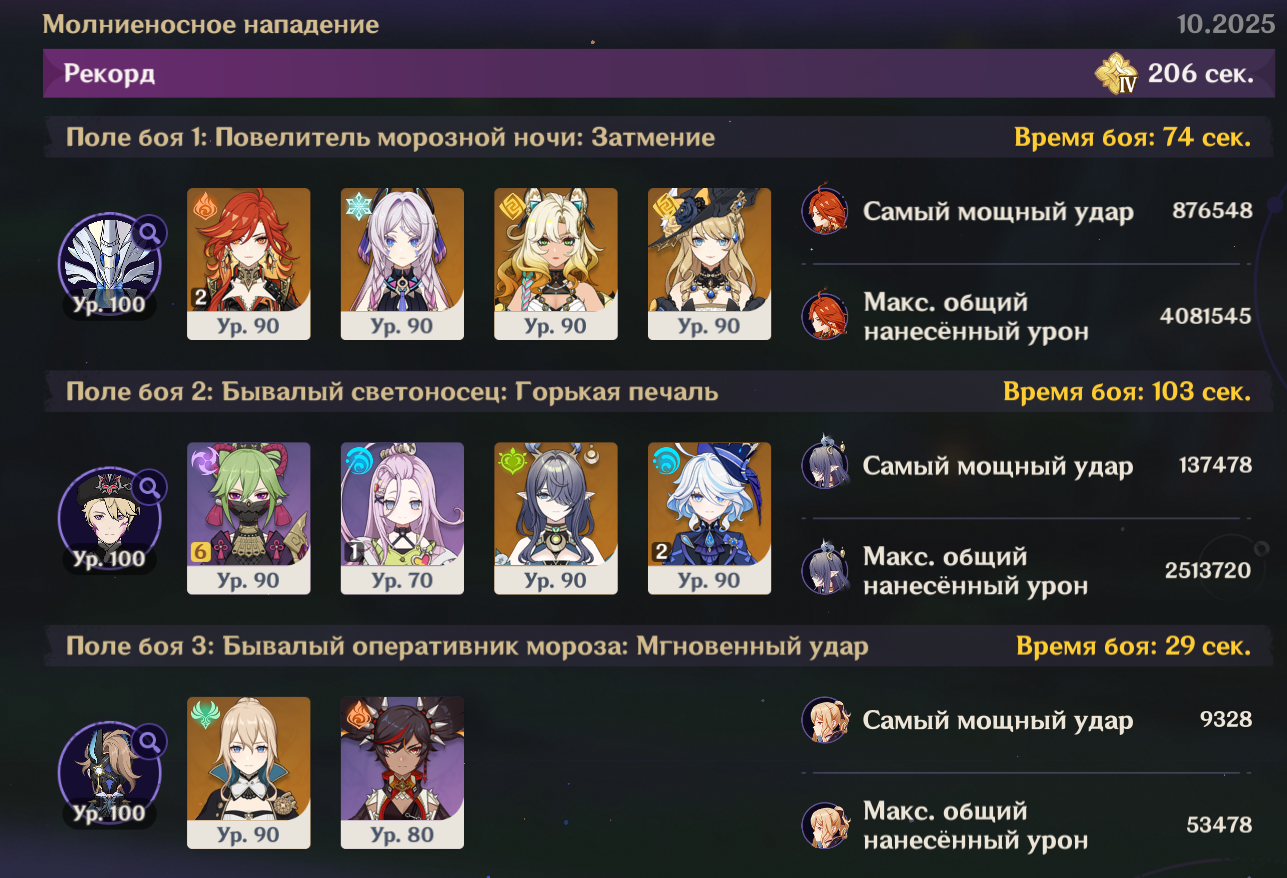This screenshot has width=1287, height=878.
Task: Select red-haired Pyro character card in battlefield 1
Action: [x=249, y=264]
